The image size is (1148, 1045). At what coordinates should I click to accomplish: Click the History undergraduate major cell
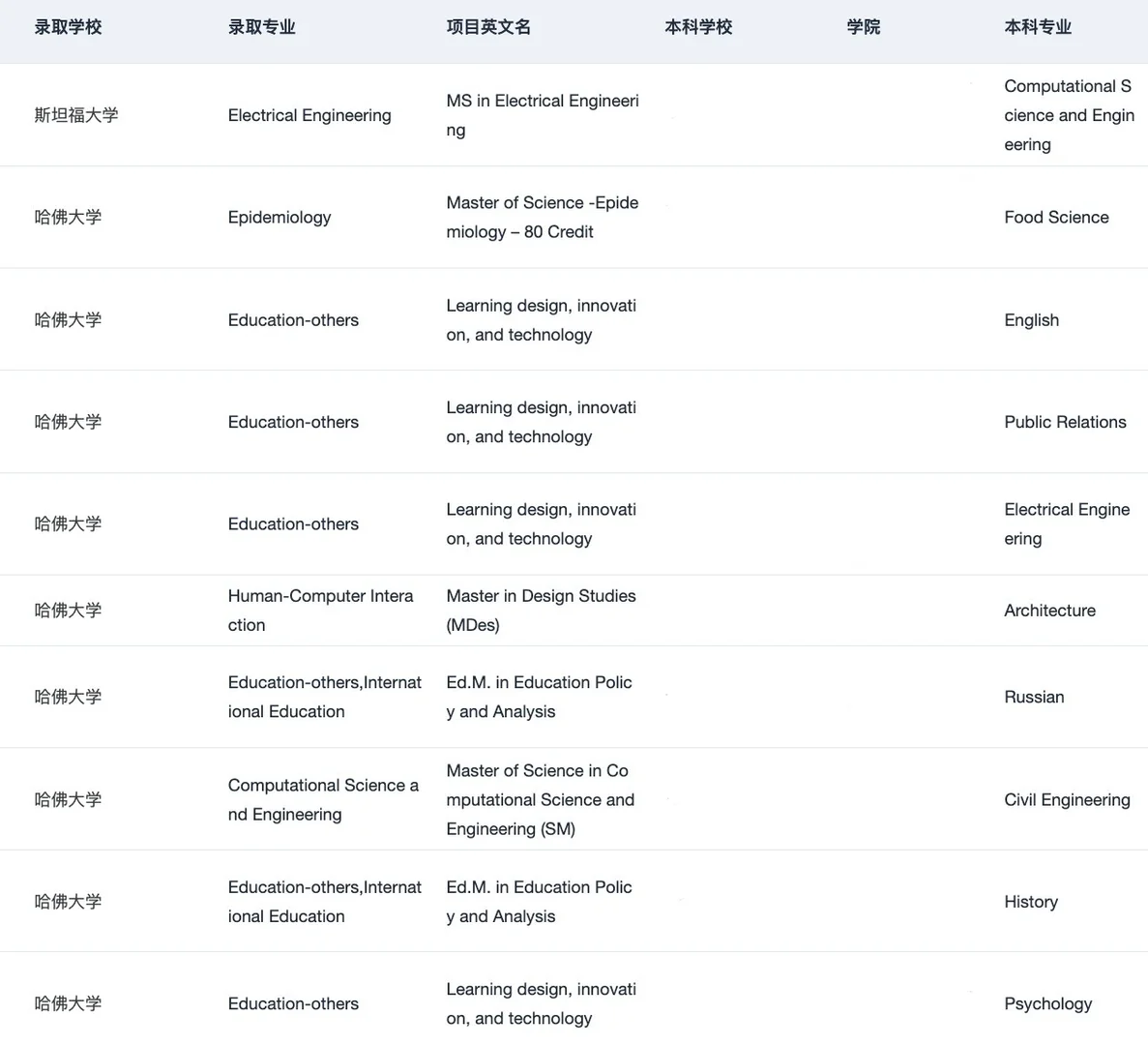pos(1031,902)
